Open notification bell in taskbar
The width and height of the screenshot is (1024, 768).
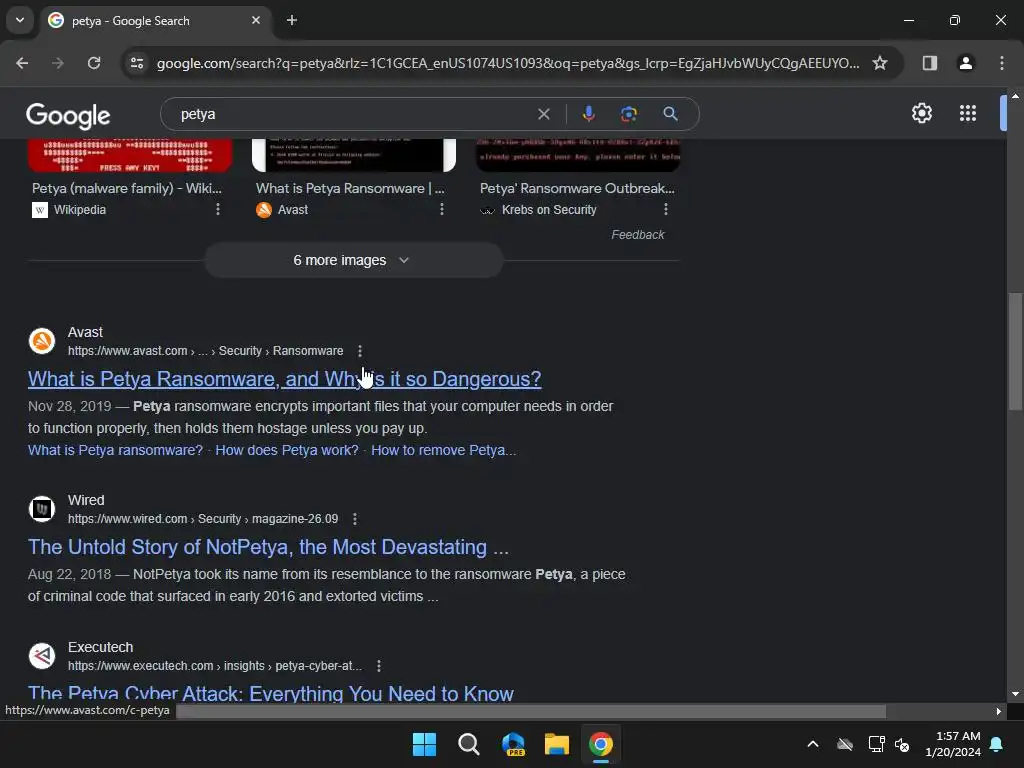pyautogui.click(x=997, y=744)
